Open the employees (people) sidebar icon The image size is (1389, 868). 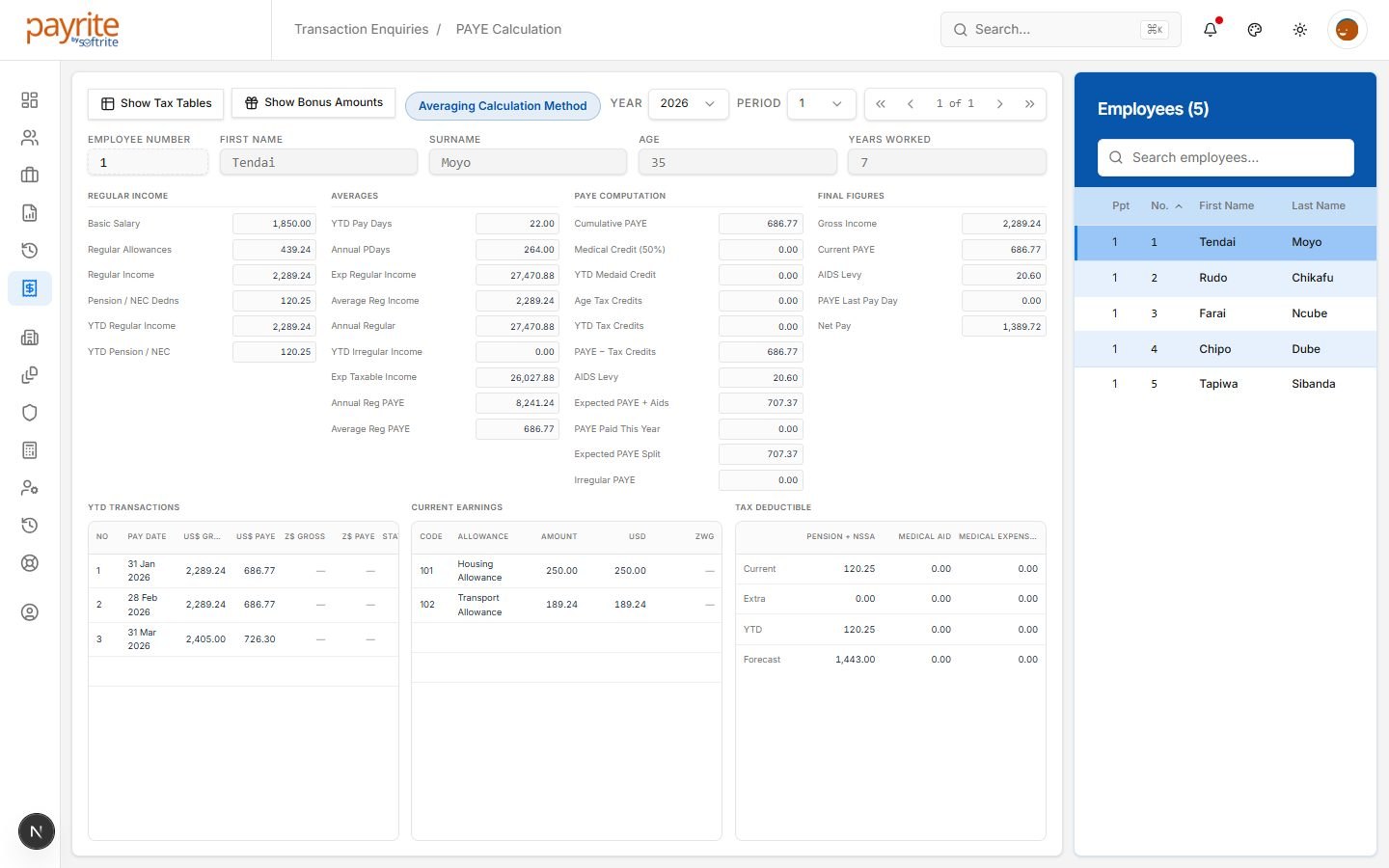point(30,138)
